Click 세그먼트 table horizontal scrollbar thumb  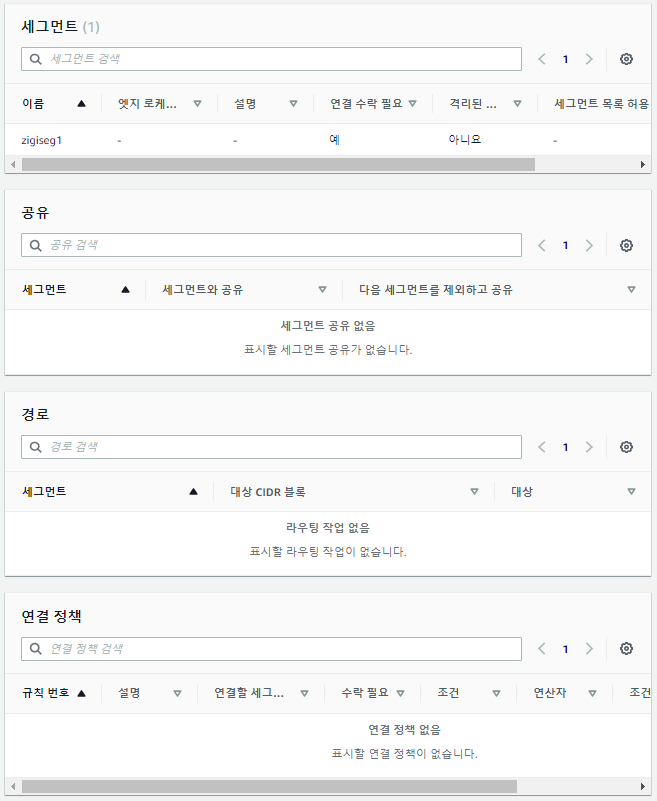pos(278,164)
